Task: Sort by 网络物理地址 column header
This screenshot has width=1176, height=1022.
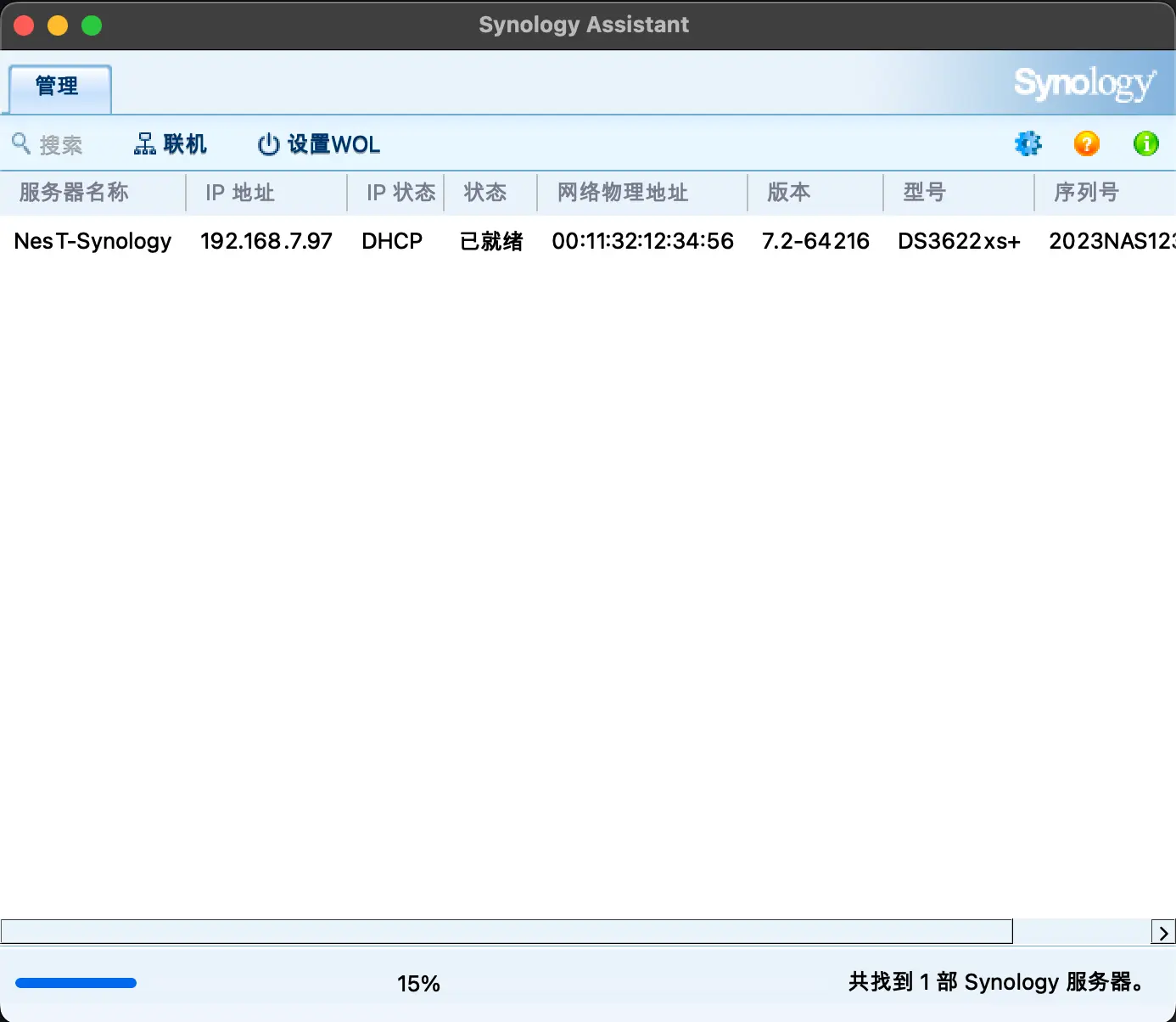Action: click(642, 193)
